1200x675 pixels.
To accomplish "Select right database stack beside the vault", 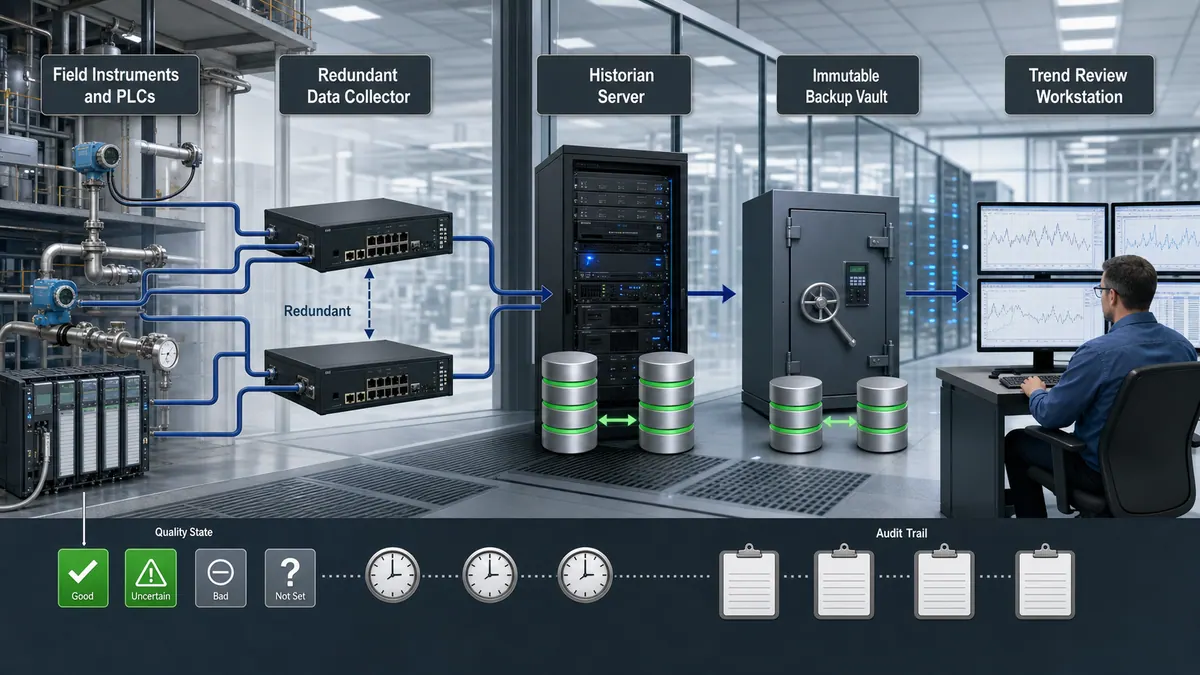I will pyautogui.click(x=882, y=414).
